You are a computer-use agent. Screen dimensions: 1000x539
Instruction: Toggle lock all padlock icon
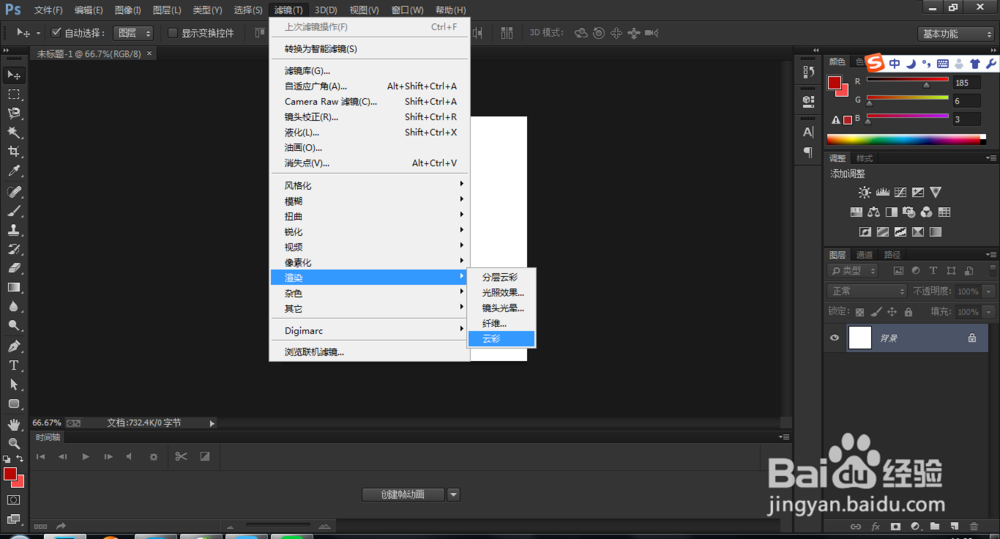(908, 312)
